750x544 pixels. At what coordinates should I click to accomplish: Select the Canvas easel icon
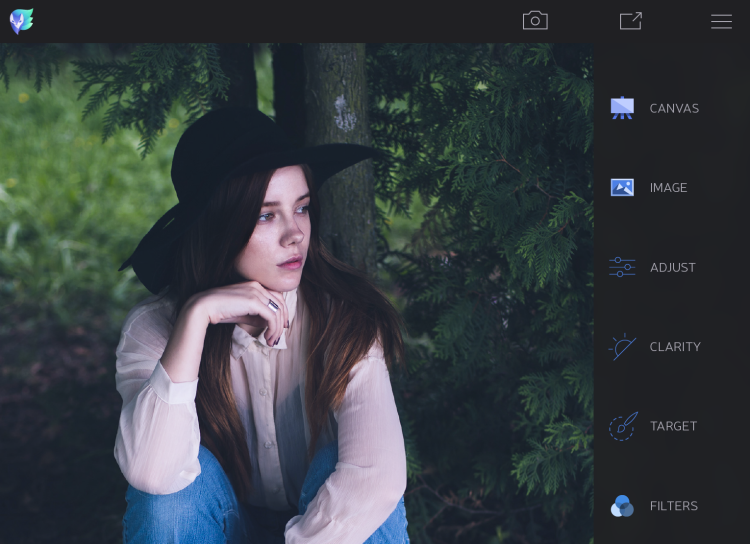pyautogui.click(x=622, y=108)
